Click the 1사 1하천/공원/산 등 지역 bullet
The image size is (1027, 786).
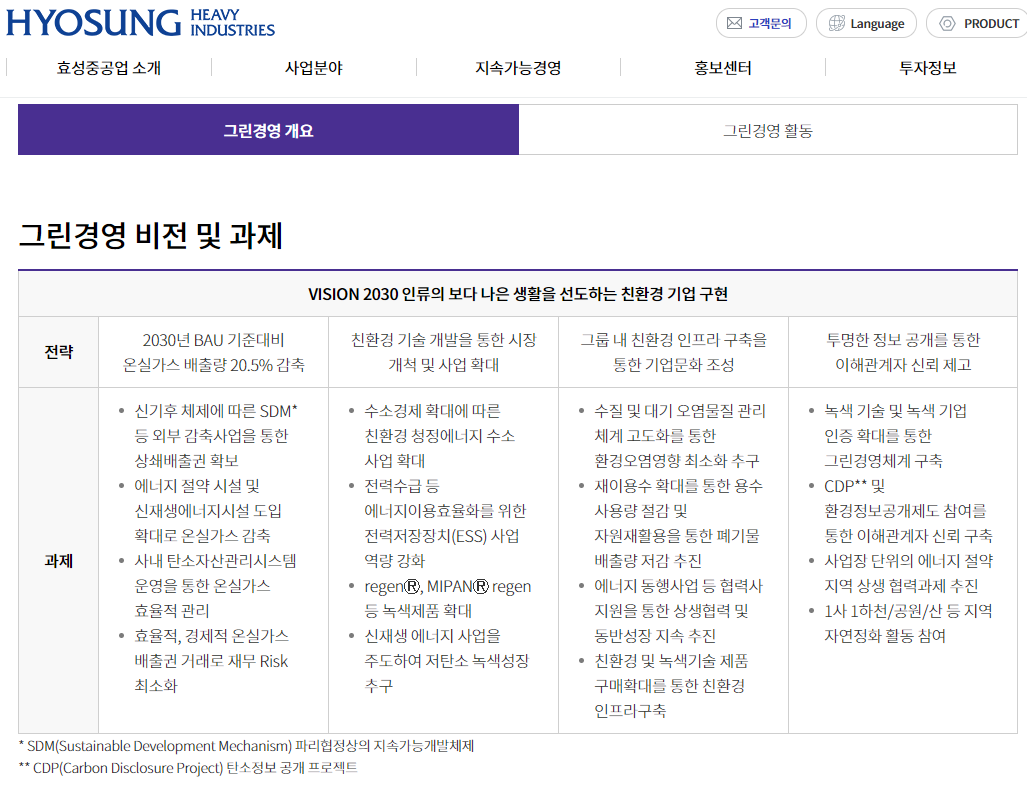click(x=908, y=623)
